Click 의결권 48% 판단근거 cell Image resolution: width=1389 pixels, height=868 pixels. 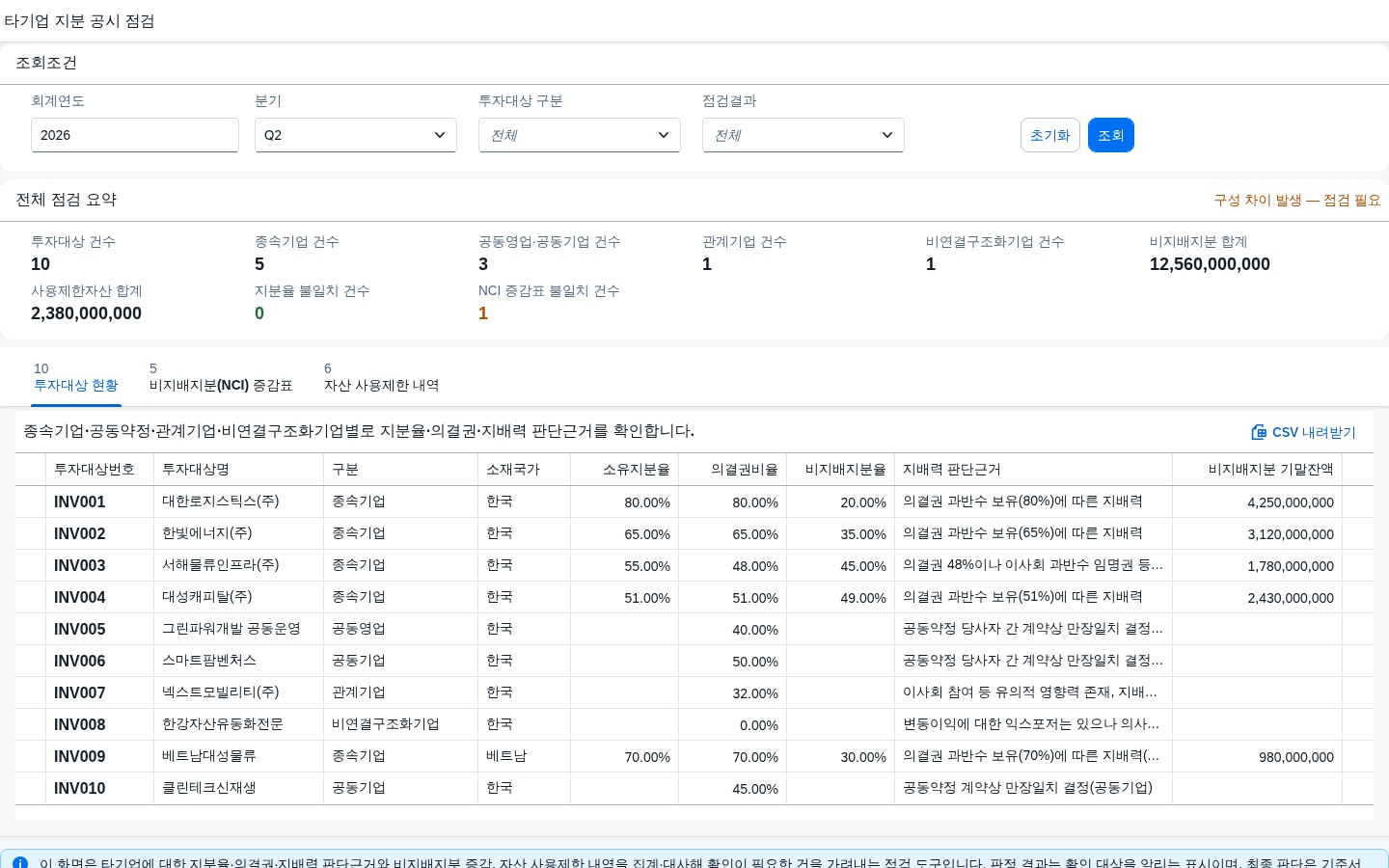[1034, 565]
